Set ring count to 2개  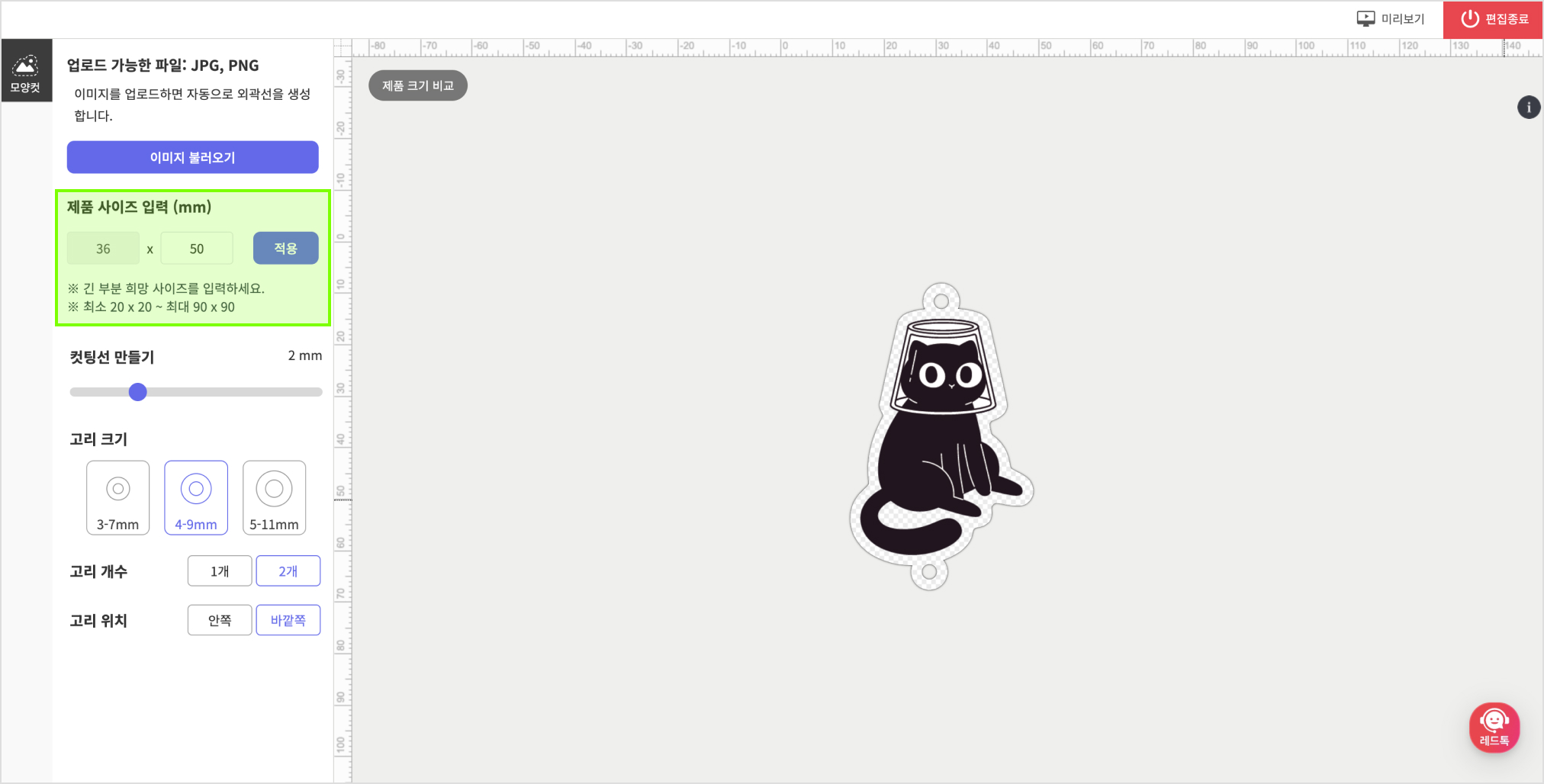[x=288, y=571]
